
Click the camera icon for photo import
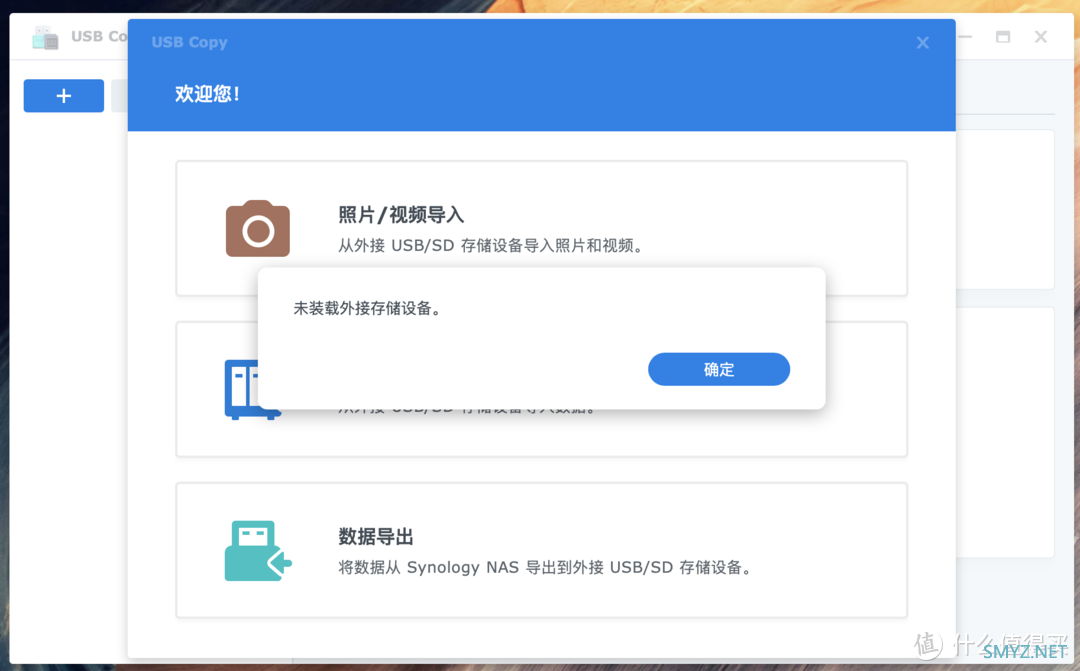pos(258,229)
